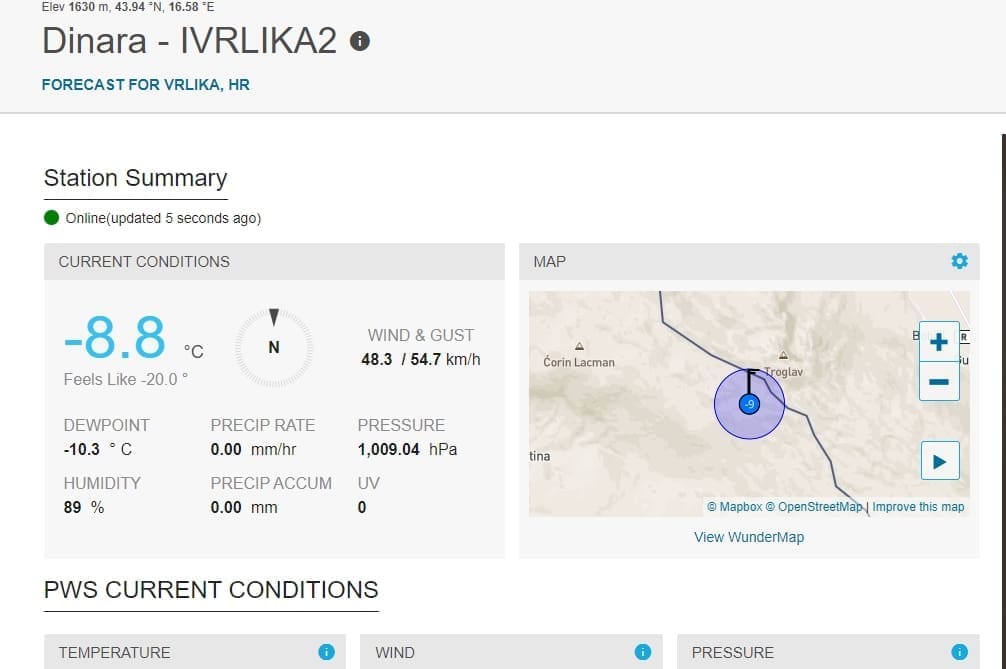Play the map animation

(x=939, y=461)
